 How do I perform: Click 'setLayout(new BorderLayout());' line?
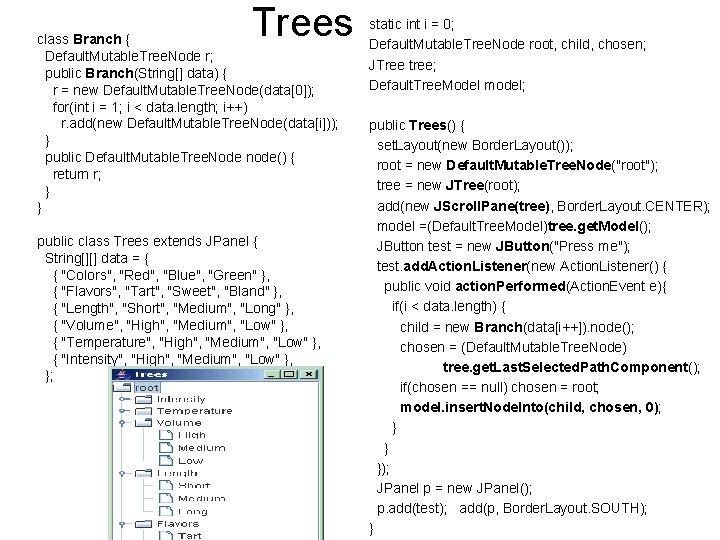click(475, 145)
